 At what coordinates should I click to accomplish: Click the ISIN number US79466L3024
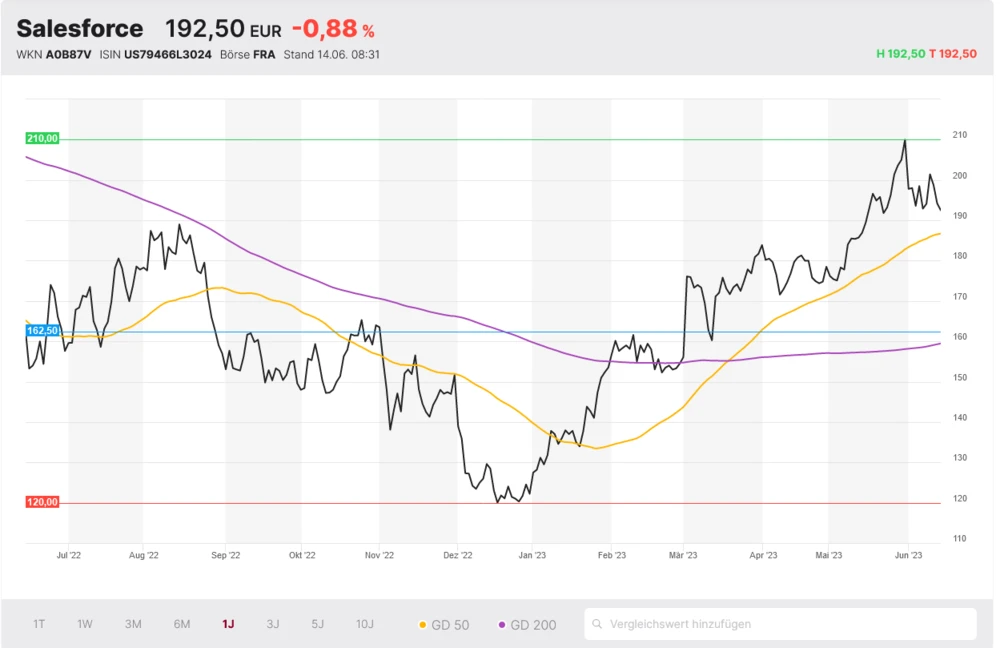168,54
